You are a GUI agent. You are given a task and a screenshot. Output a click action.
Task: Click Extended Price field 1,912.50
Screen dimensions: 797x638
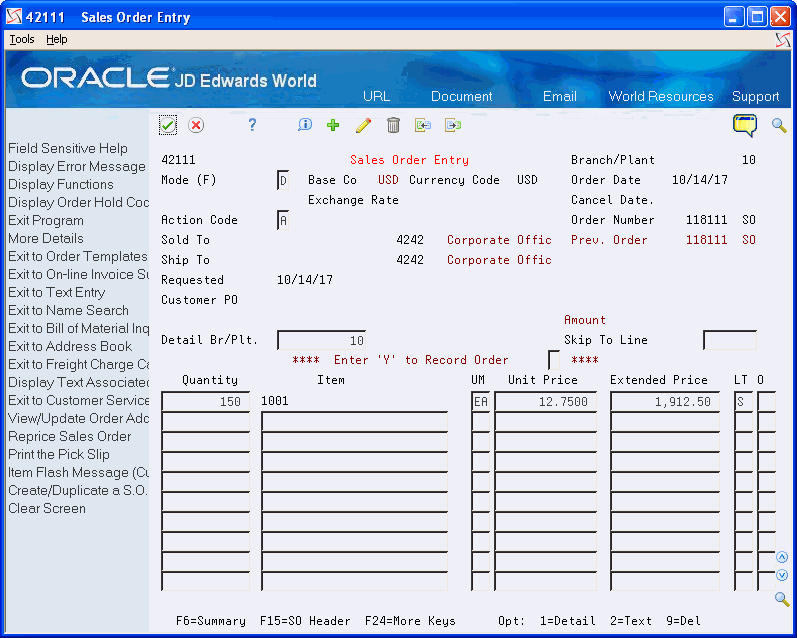click(665, 401)
